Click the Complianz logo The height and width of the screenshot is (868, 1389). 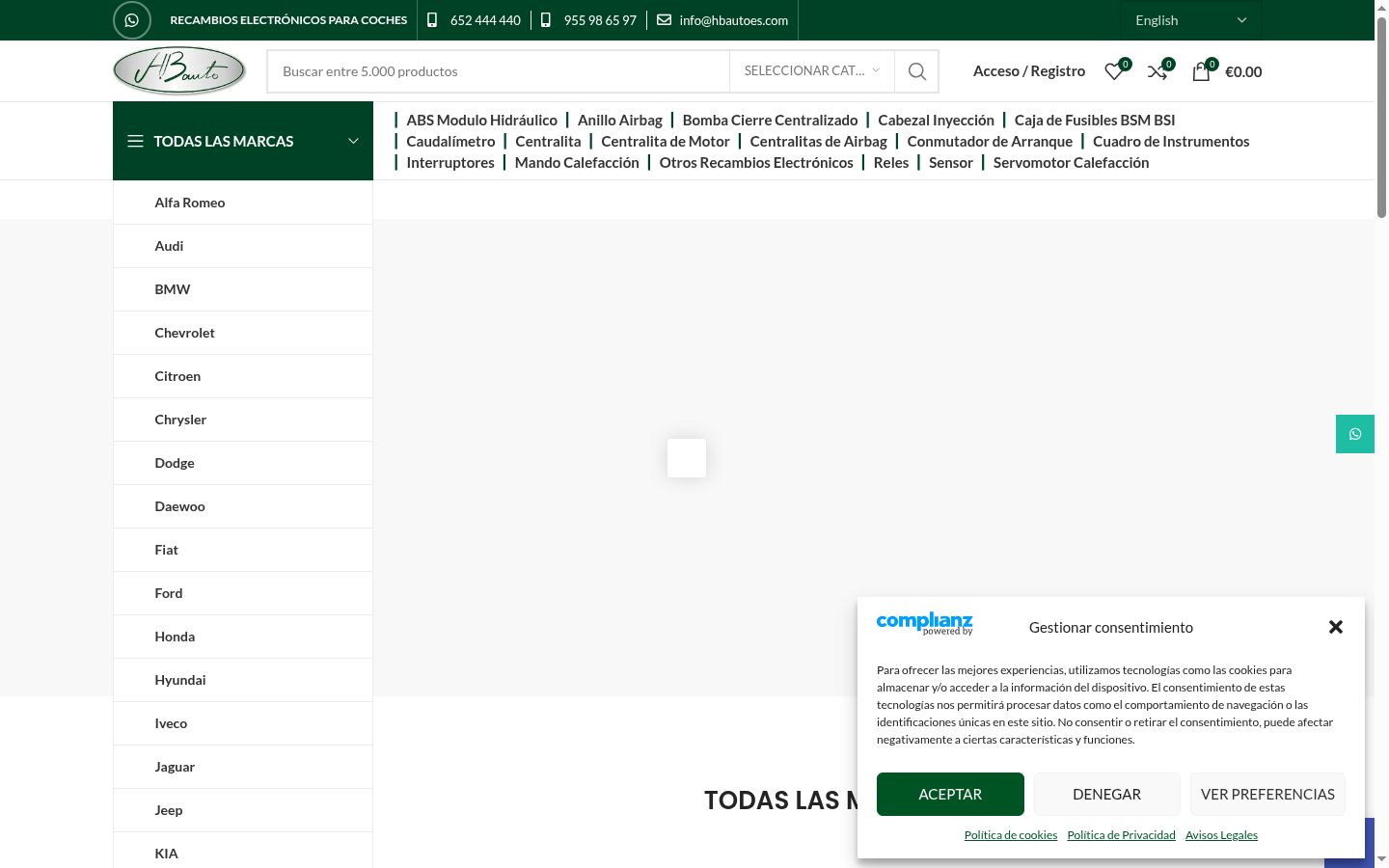click(x=924, y=624)
